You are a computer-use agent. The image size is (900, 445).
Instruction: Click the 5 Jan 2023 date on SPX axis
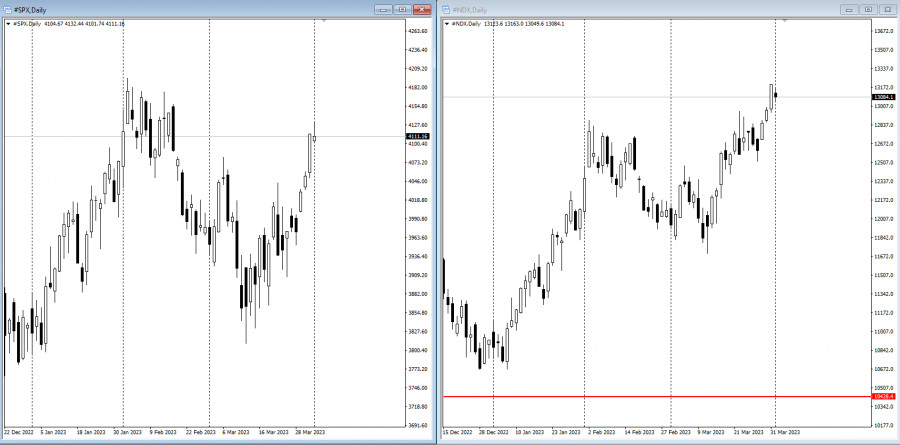click(x=53, y=432)
